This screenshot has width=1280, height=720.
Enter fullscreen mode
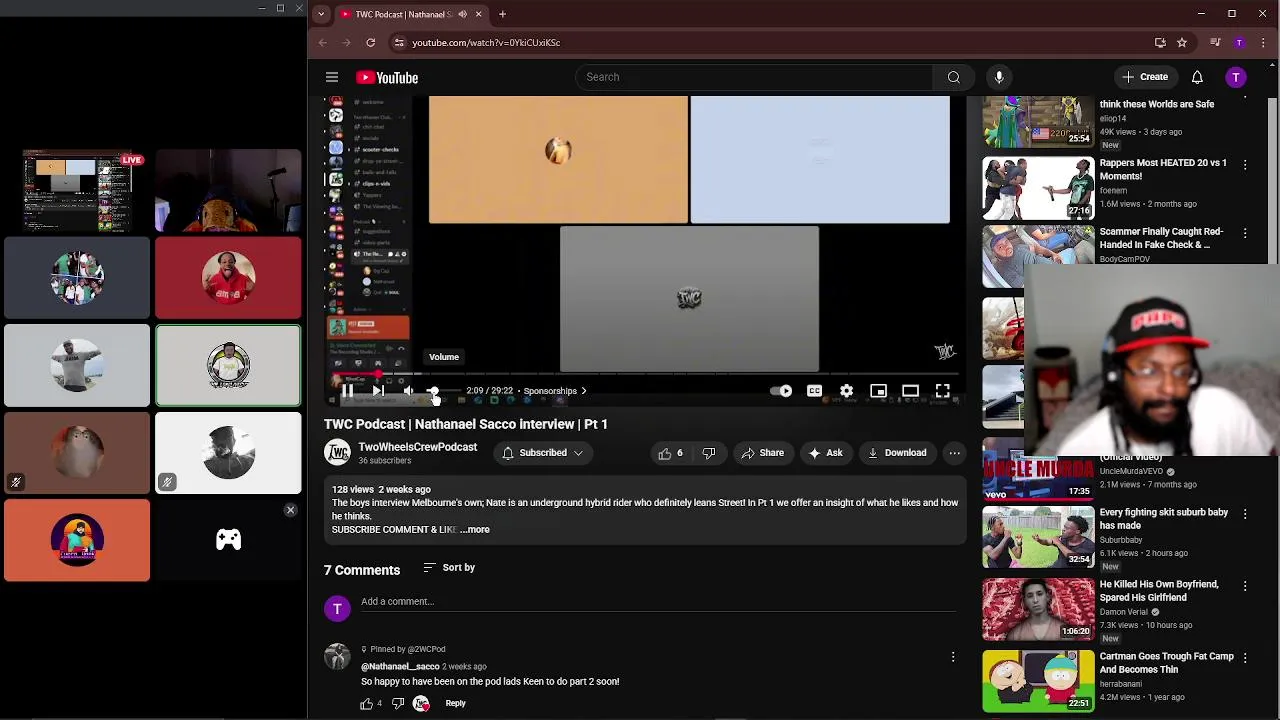click(942, 391)
